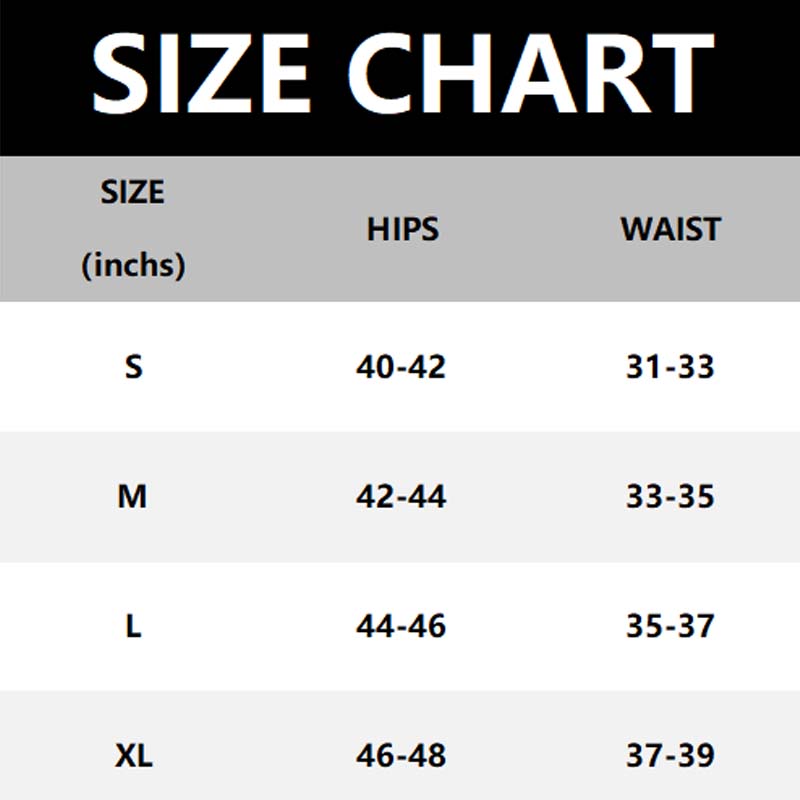Viewport: 800px width, 800px height.
Task: Click the 35-37 waist value
Action: 670,626
